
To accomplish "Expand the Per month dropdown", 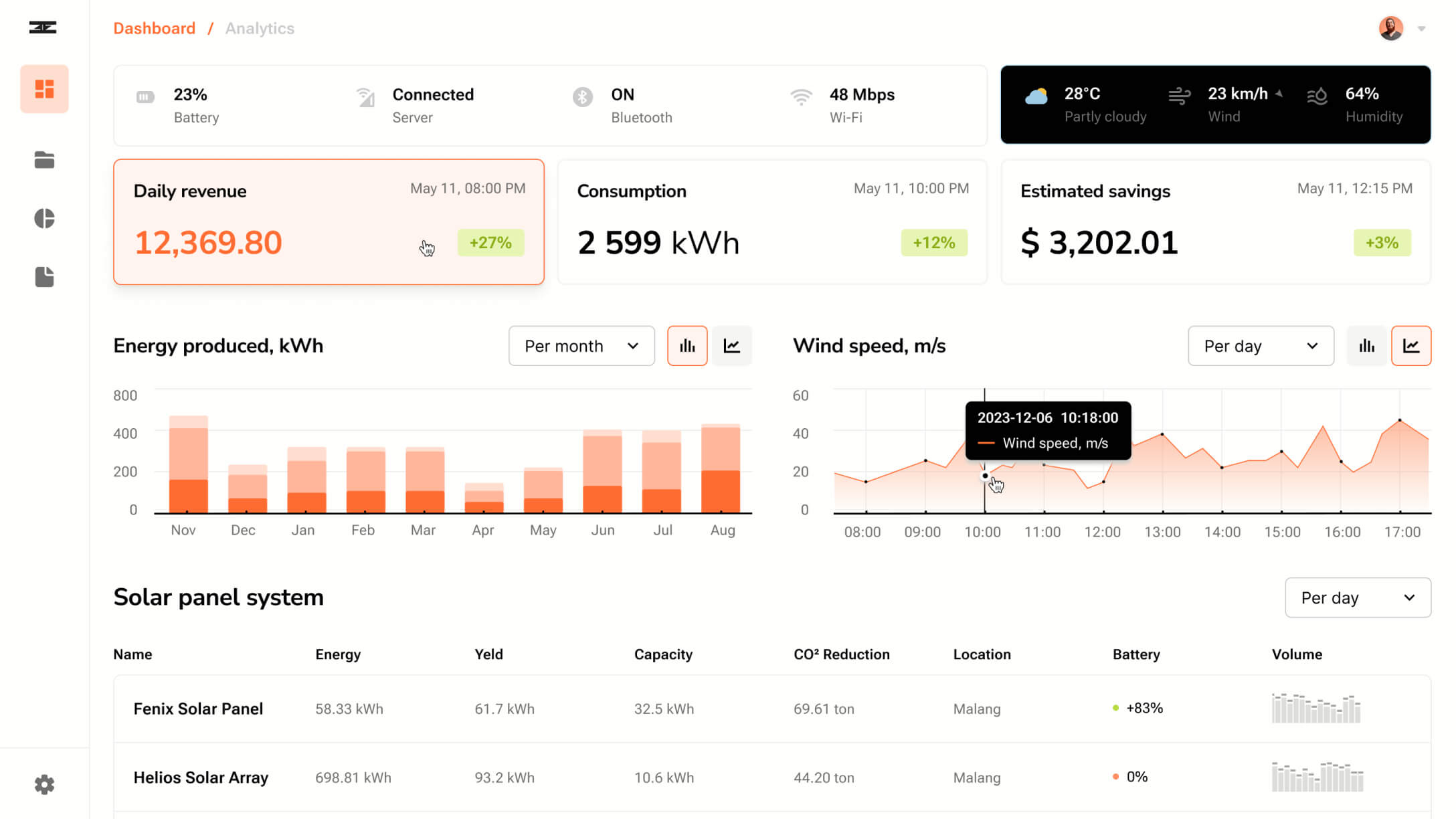I will coord(581,346).
